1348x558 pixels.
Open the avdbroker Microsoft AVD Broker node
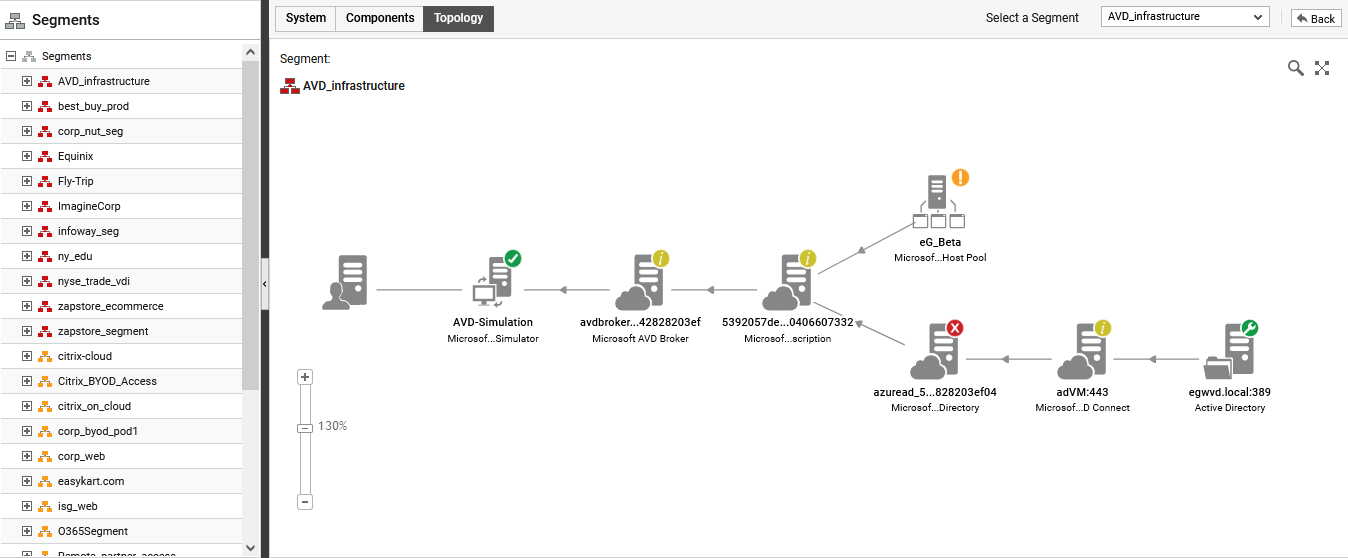(x=640, y=283)
